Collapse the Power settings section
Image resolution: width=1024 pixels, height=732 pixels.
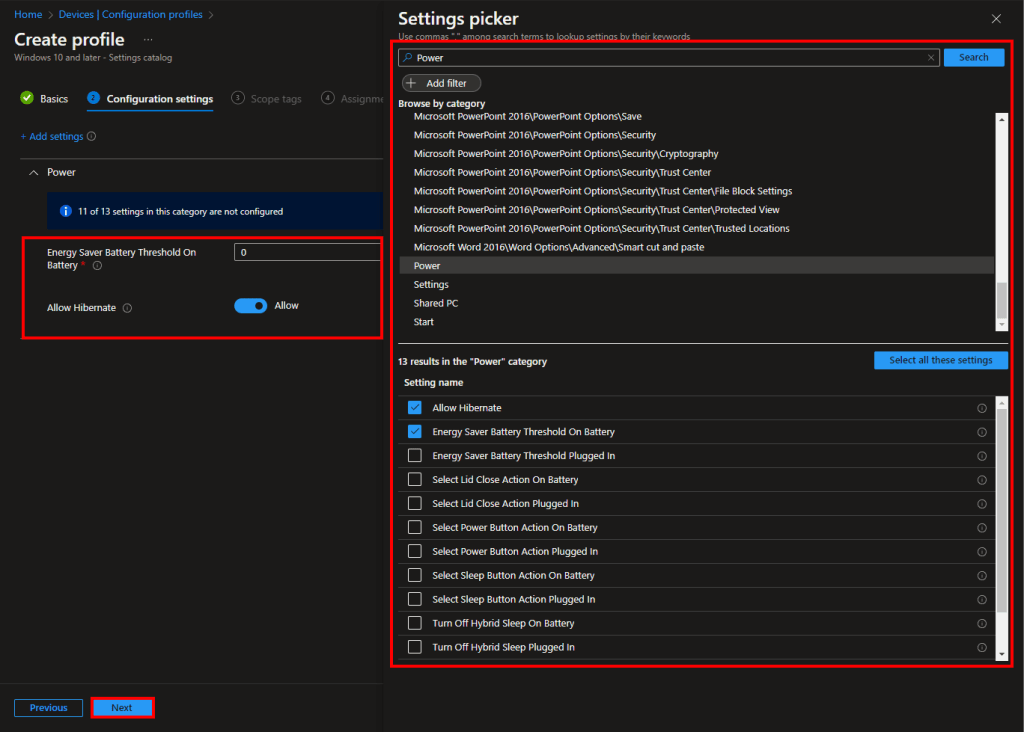point(35,172)
